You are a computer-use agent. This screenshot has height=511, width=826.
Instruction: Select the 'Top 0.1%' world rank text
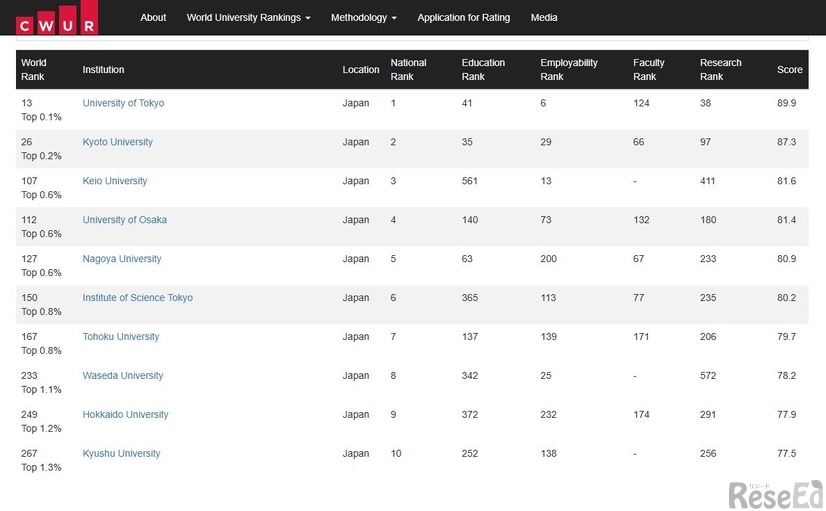click(x=41, y=117)
